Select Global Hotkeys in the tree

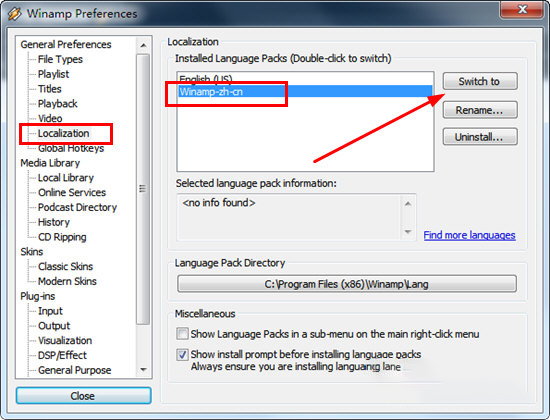point(71,148)
